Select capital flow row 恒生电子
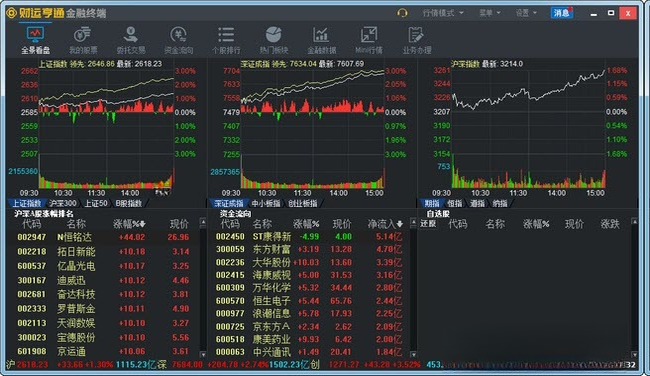The image size is (650, 376). coord(310,301)
